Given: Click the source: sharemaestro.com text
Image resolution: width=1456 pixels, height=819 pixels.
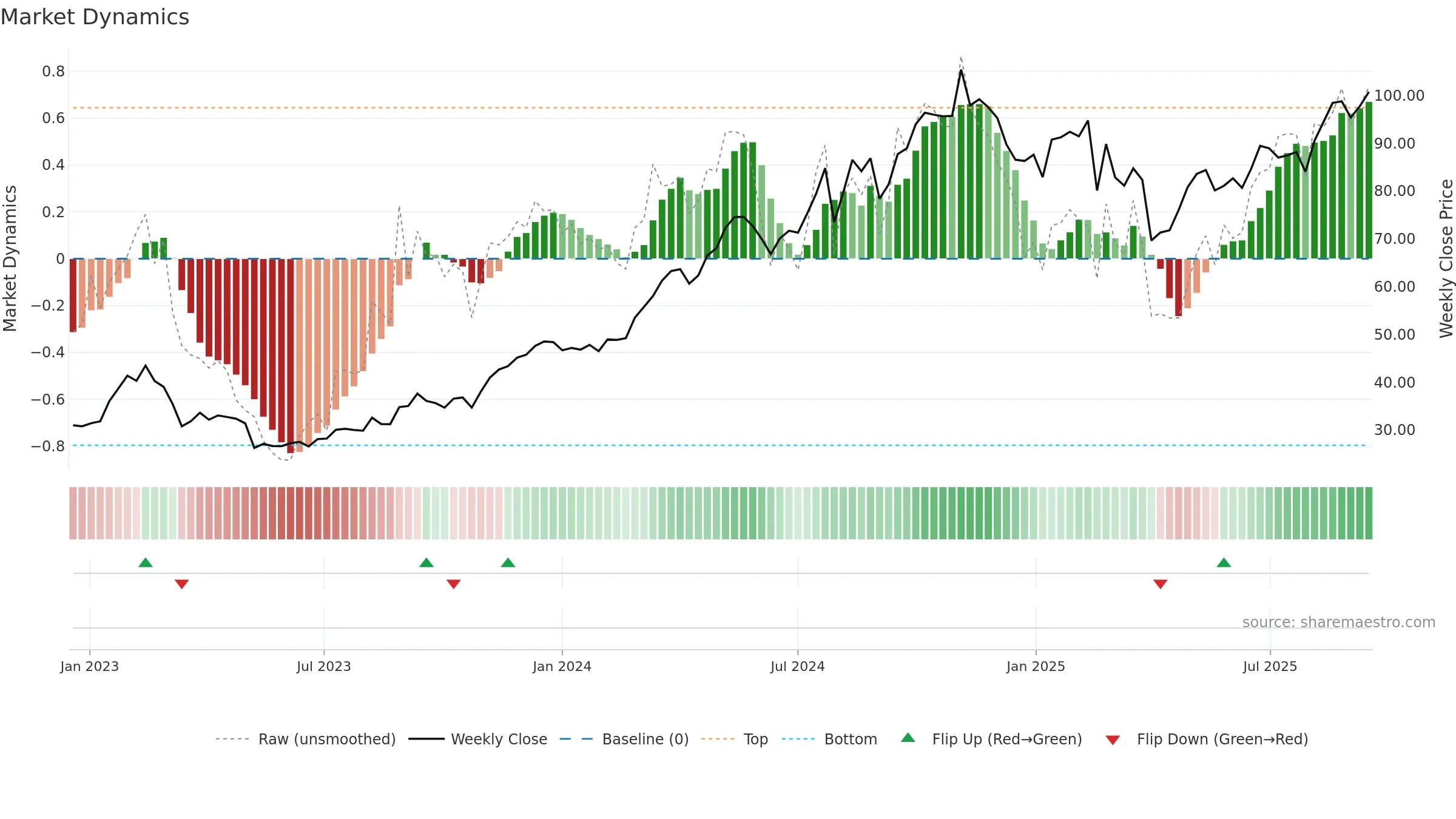Looking at the screenshot, I should pos(1339,622).
